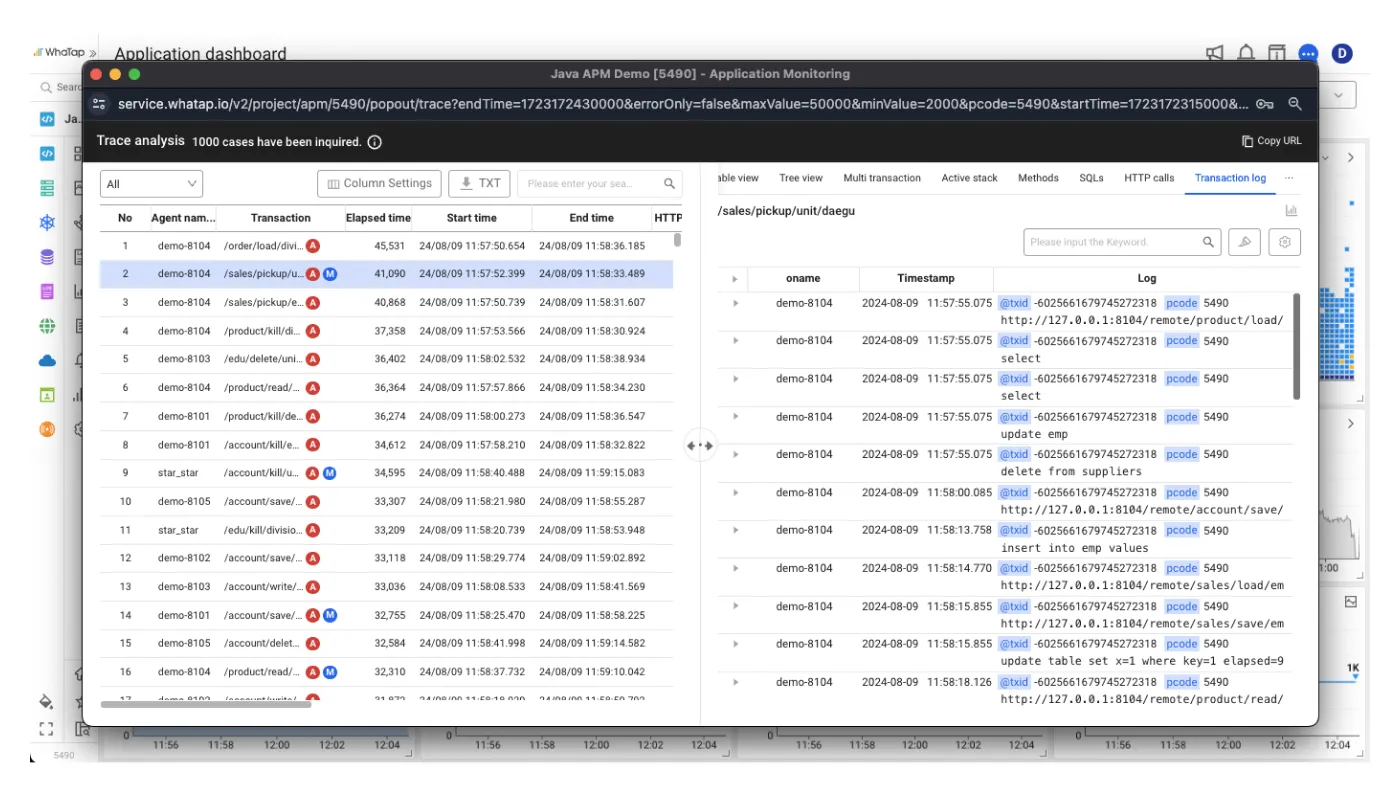1400x800 pixels.
Task: Click the expand-all arrow in the log table header
Action: [735, 279]
